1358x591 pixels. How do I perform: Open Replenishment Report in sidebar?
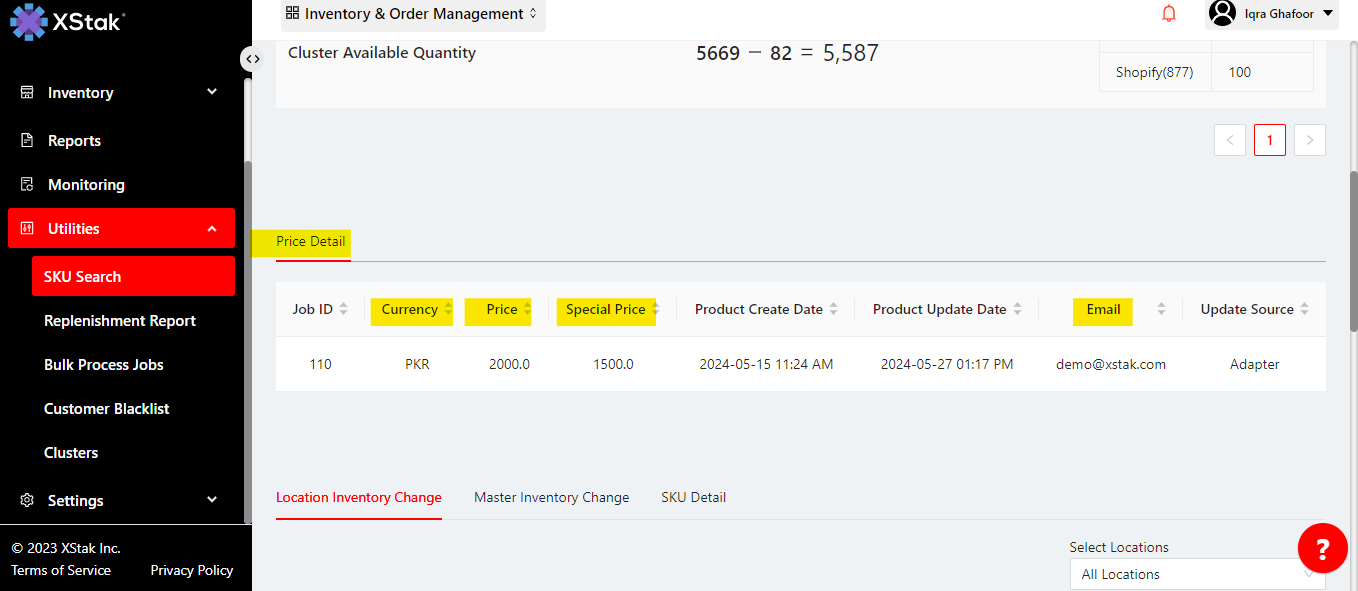pos(120,321)
